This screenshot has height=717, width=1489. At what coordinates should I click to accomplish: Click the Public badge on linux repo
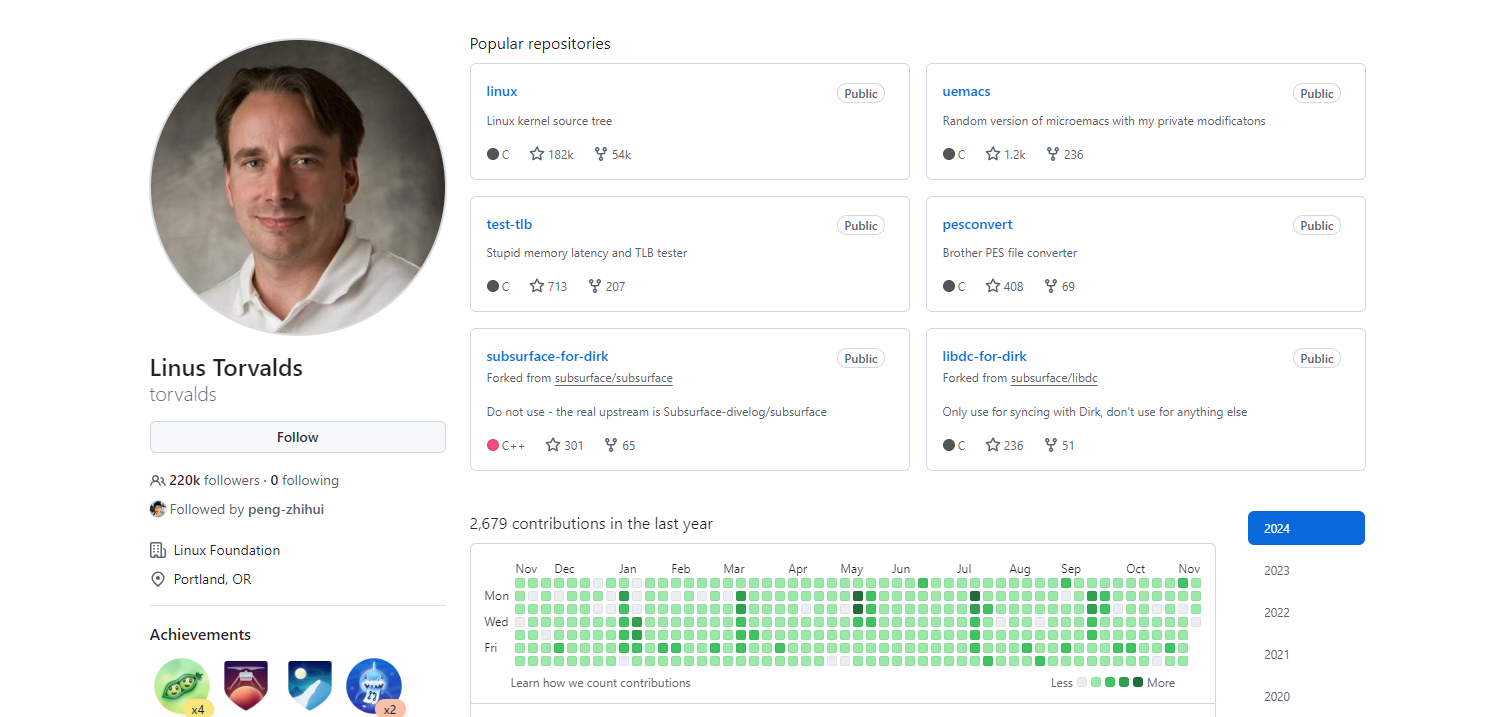860,93
